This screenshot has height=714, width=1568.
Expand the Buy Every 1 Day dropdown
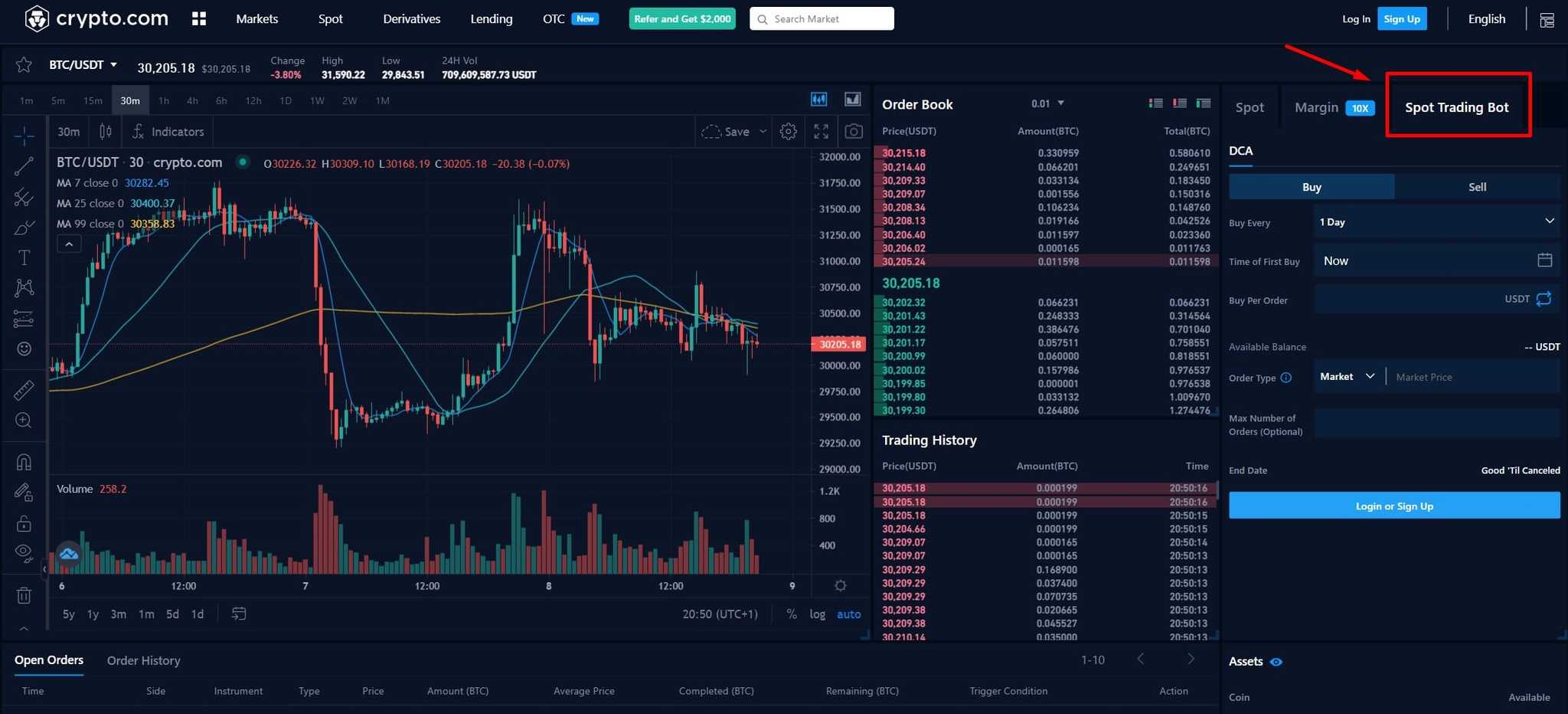point(1436,221)
